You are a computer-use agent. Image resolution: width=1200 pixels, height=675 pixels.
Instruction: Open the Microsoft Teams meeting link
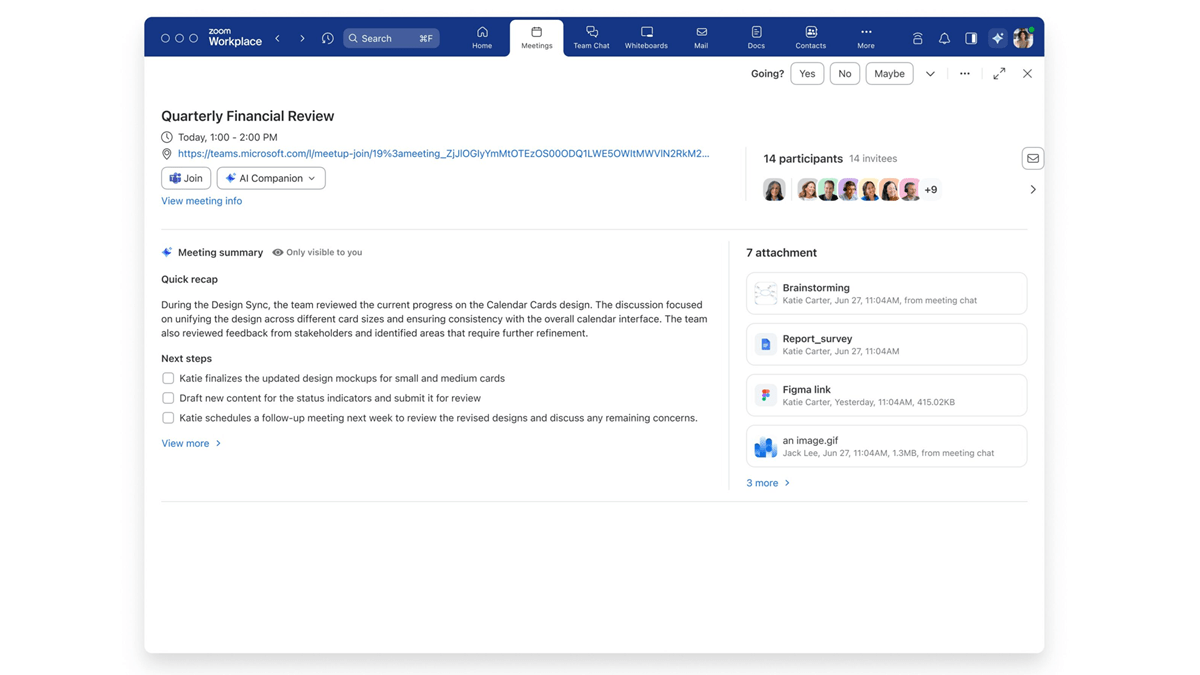coord(443,154)
